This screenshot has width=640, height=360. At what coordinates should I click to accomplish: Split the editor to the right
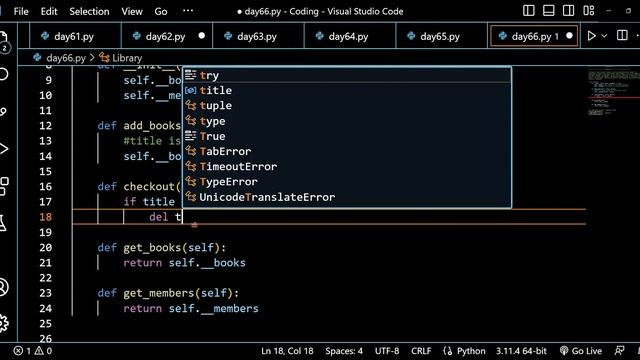click(622, 36)
